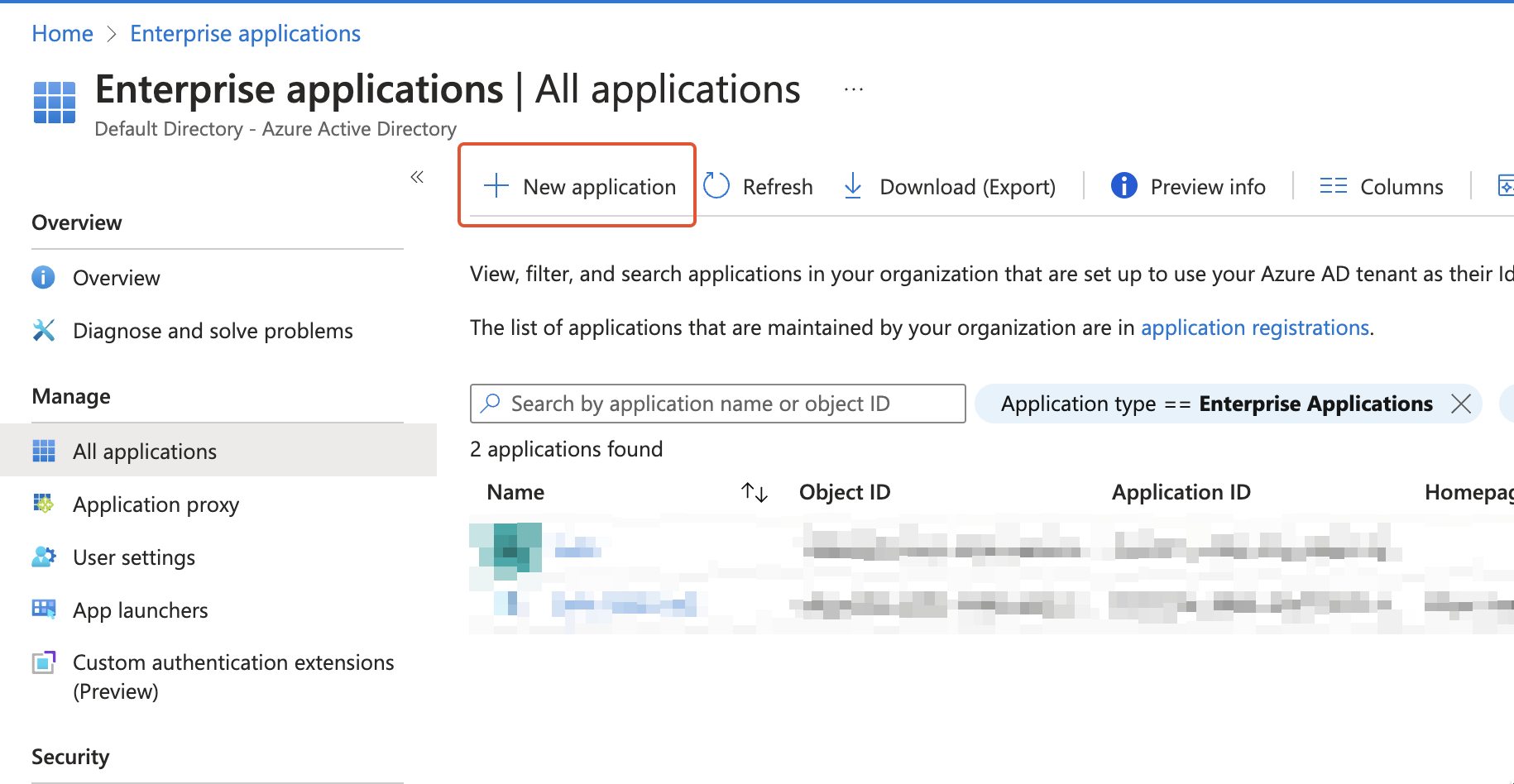Image resolution: width=1514 pixels, height=784 pixels.
Task: Navigate to Home via the breadcrumb
Action: [62, 33]
